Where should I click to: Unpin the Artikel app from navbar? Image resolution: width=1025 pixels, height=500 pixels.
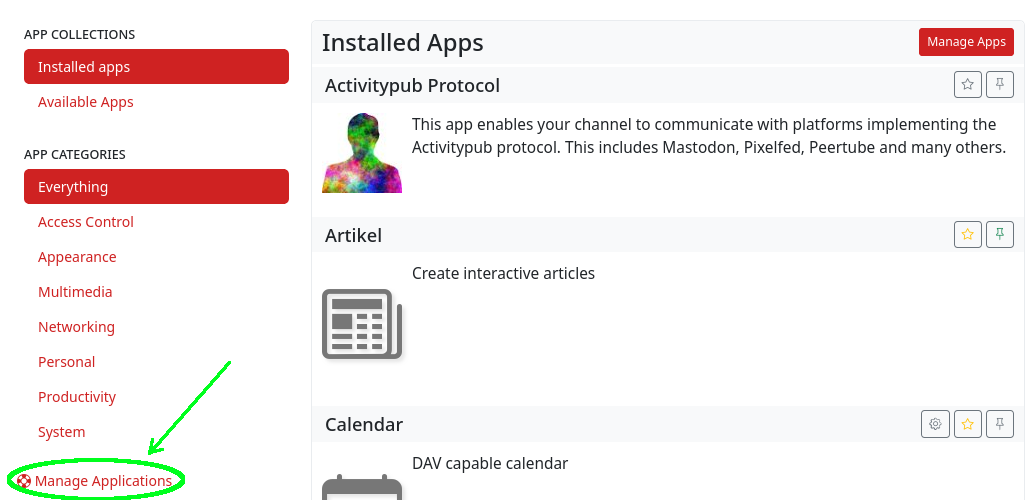(x=1000, y=235)
